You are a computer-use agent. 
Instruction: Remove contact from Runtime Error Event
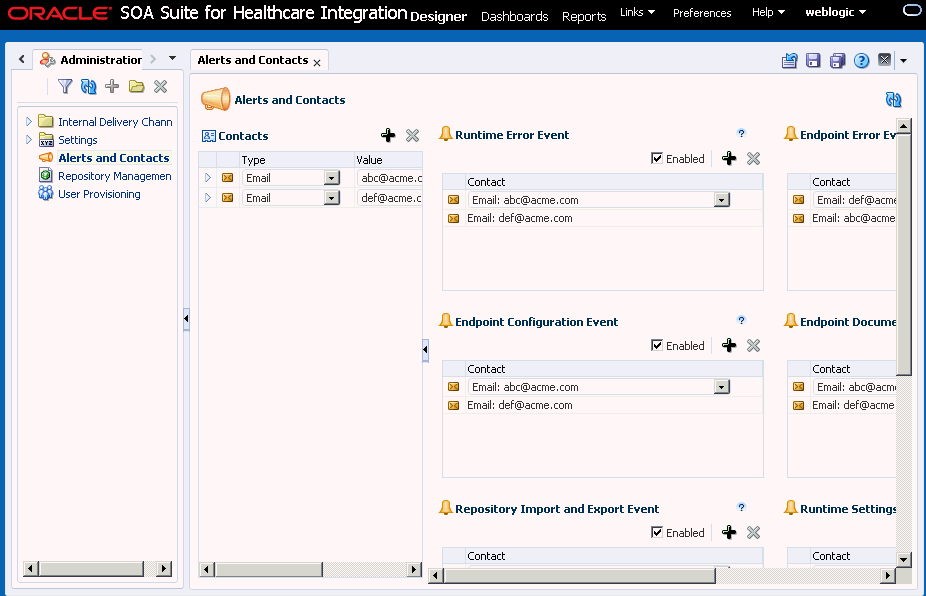pos(753,158)
